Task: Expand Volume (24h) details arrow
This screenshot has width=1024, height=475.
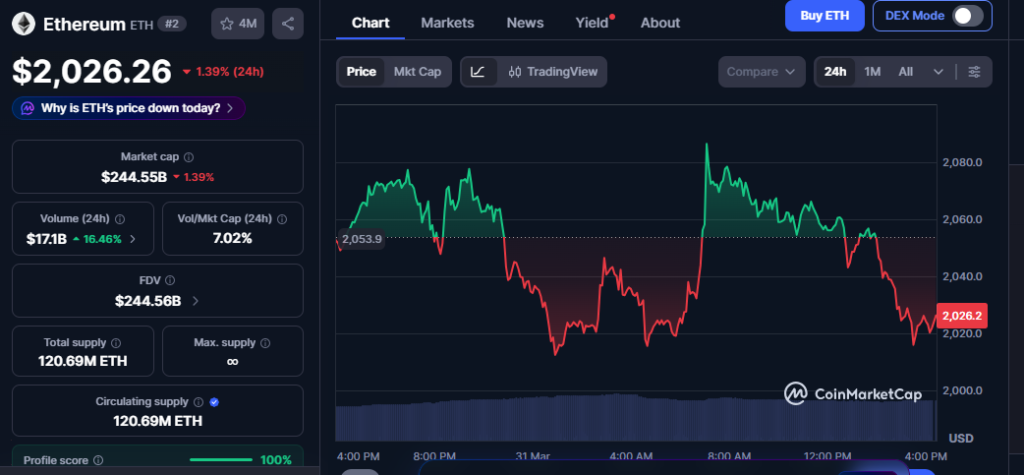Action: tap(133, 239)
